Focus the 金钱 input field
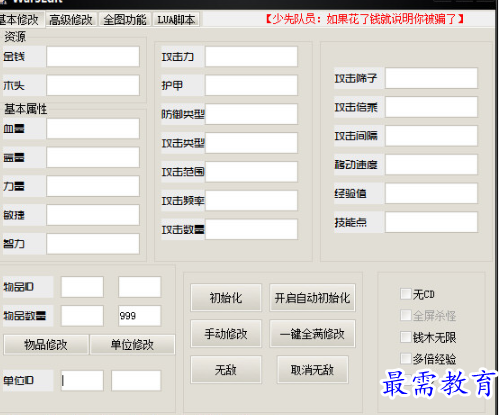 pyautogui.click(x=93, y=56)
